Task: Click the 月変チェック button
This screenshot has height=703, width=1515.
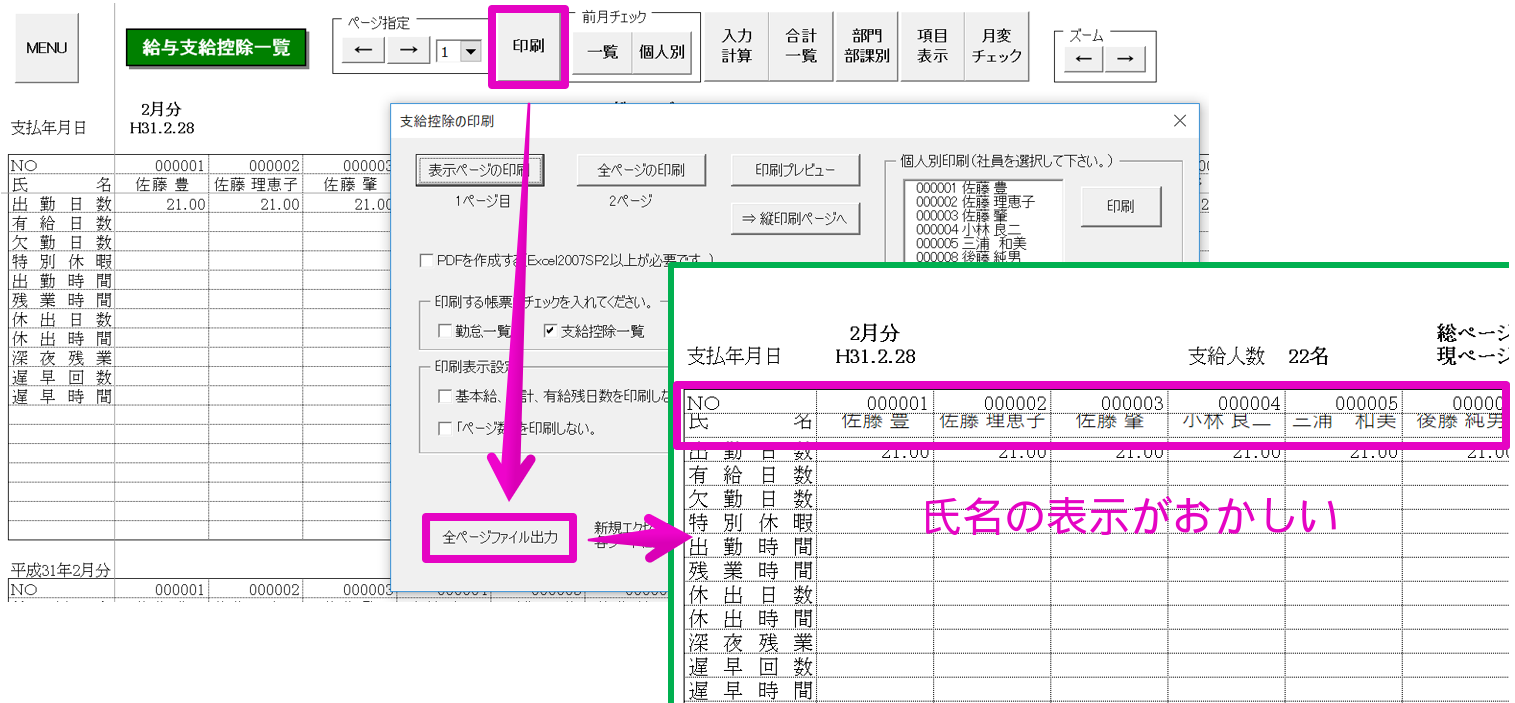Action: (997, 46)
